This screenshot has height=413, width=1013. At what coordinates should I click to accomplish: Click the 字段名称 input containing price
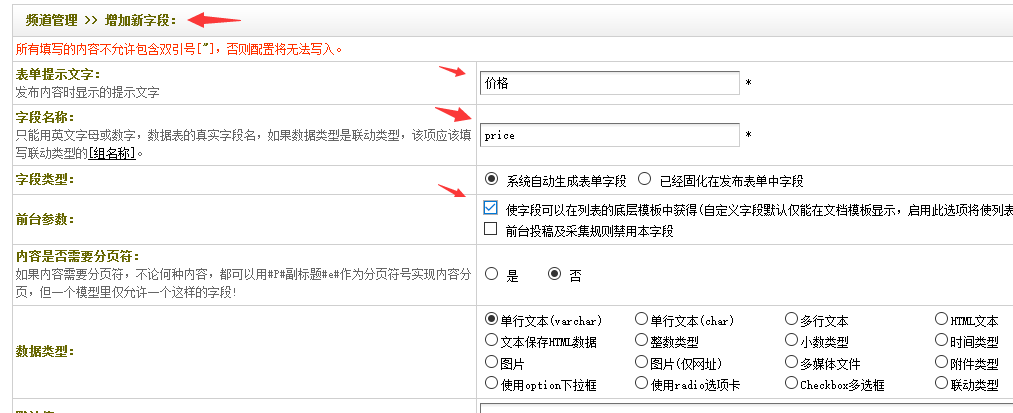pos(609,134)
